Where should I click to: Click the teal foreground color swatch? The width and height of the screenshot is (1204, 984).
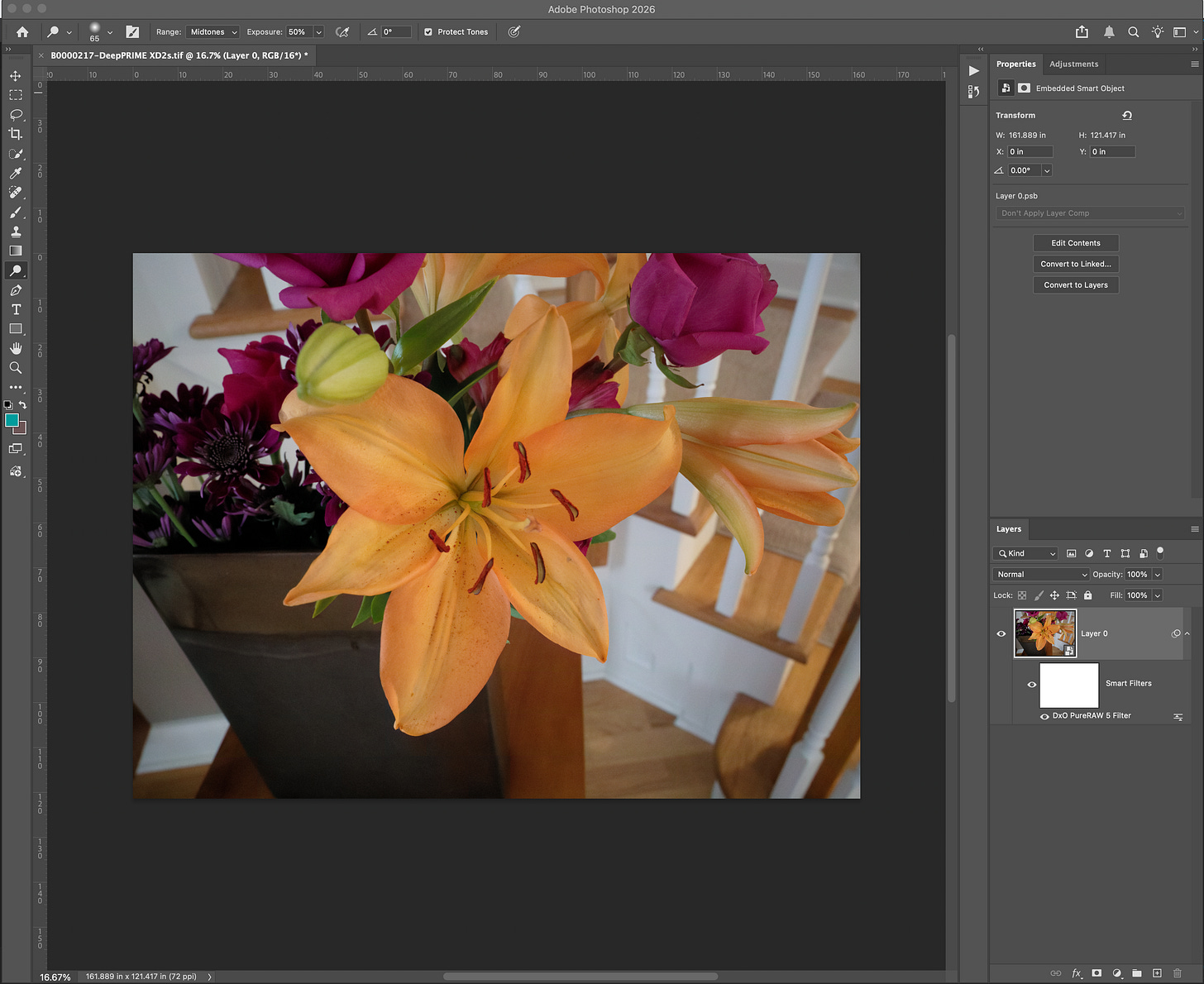[12, 420]
